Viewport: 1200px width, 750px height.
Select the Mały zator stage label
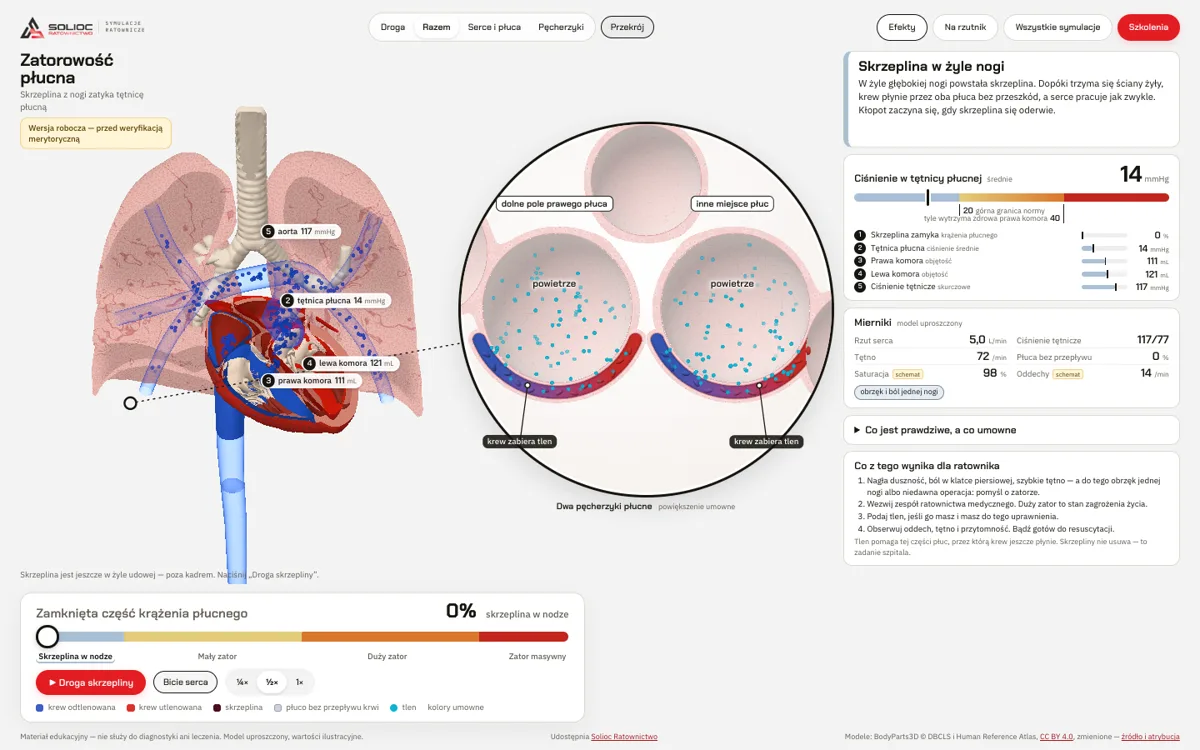click(216, 657)
